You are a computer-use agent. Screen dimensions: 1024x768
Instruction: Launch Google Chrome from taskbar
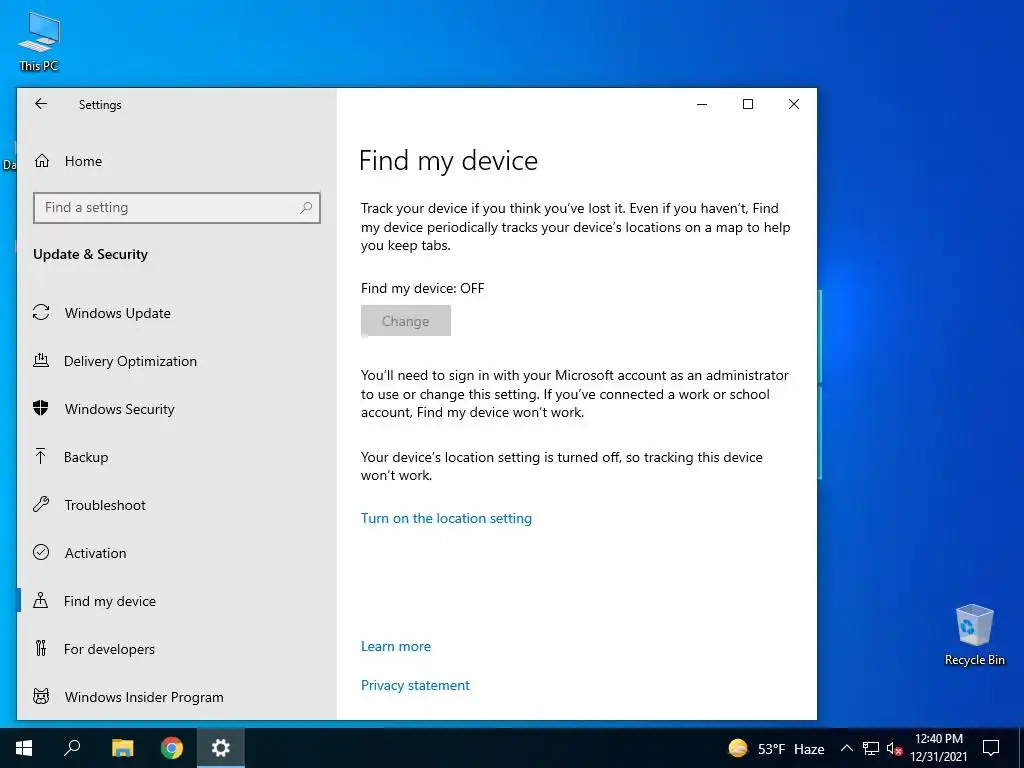click(x=172, y=748)
